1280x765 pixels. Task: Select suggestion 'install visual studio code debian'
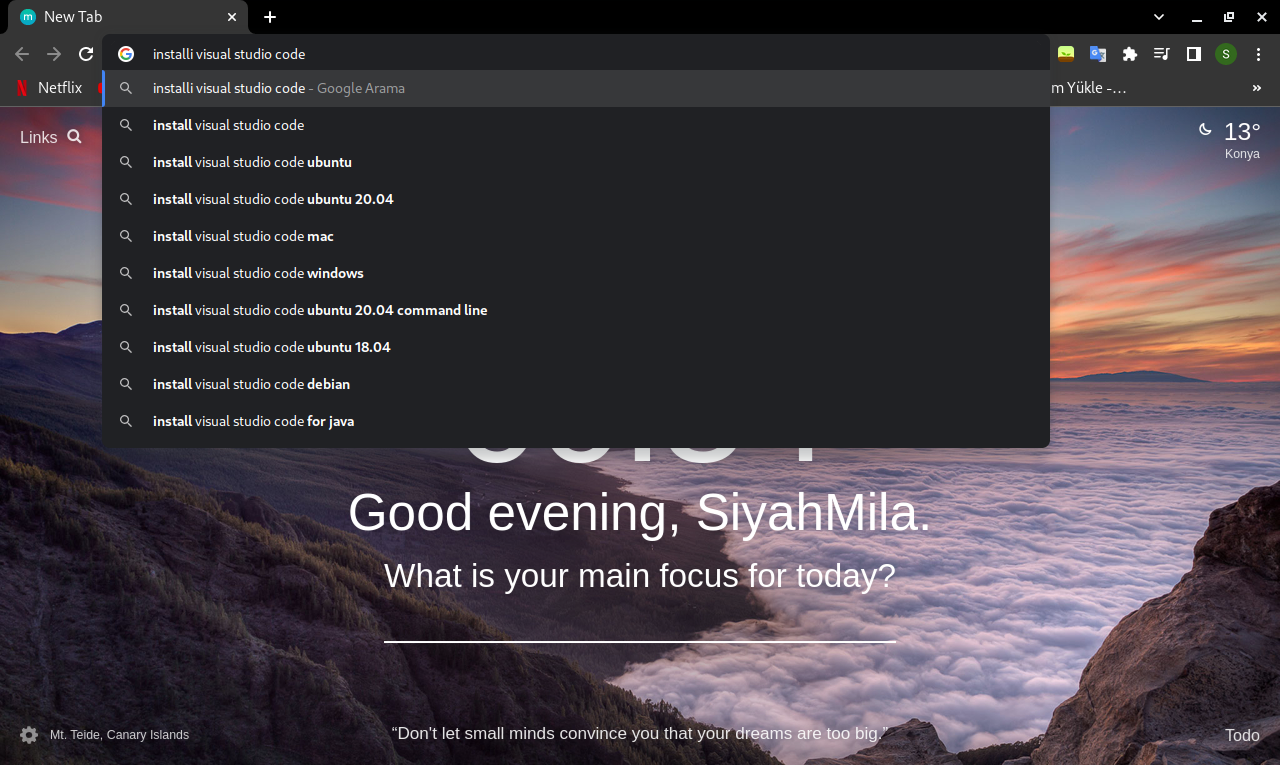tap(576, 384)
